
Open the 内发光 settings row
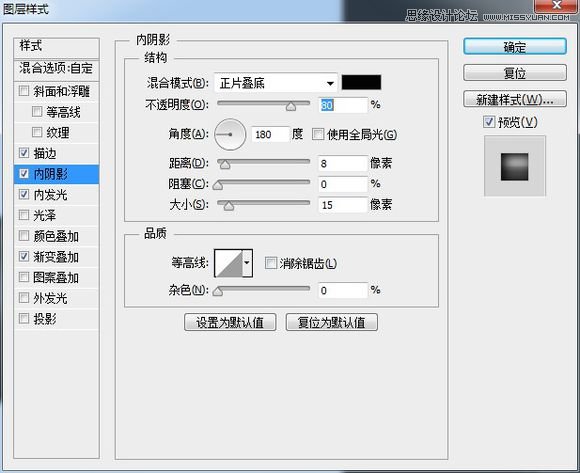57,195
